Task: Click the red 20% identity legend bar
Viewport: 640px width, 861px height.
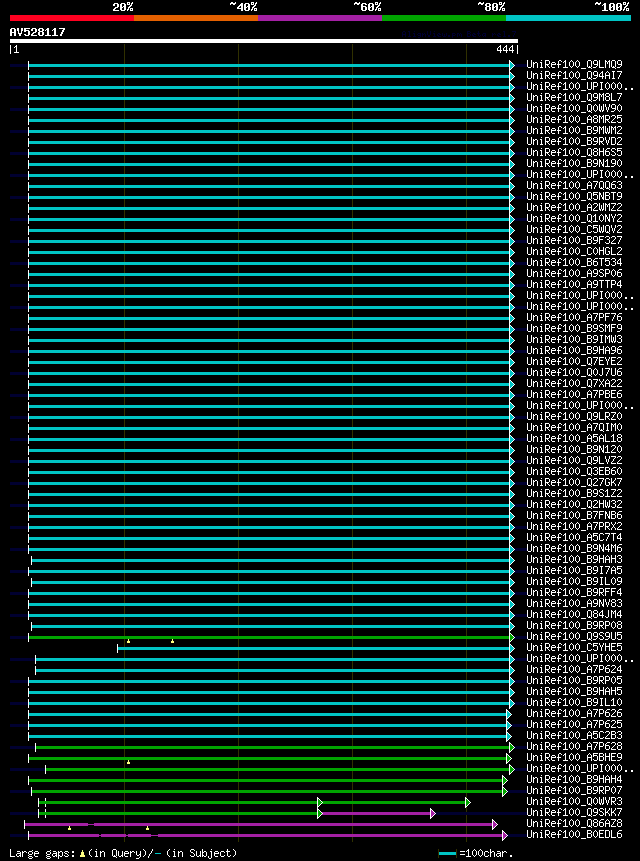Action: pos(72,18)
